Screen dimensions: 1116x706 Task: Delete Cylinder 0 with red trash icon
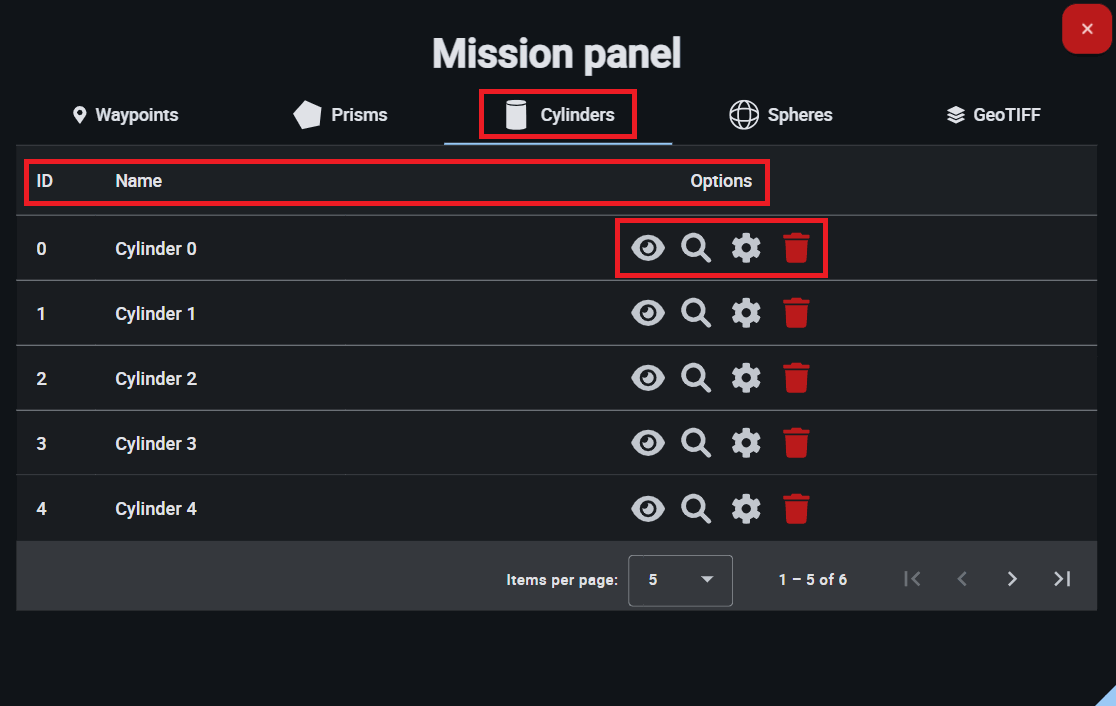tap(796, 248)
